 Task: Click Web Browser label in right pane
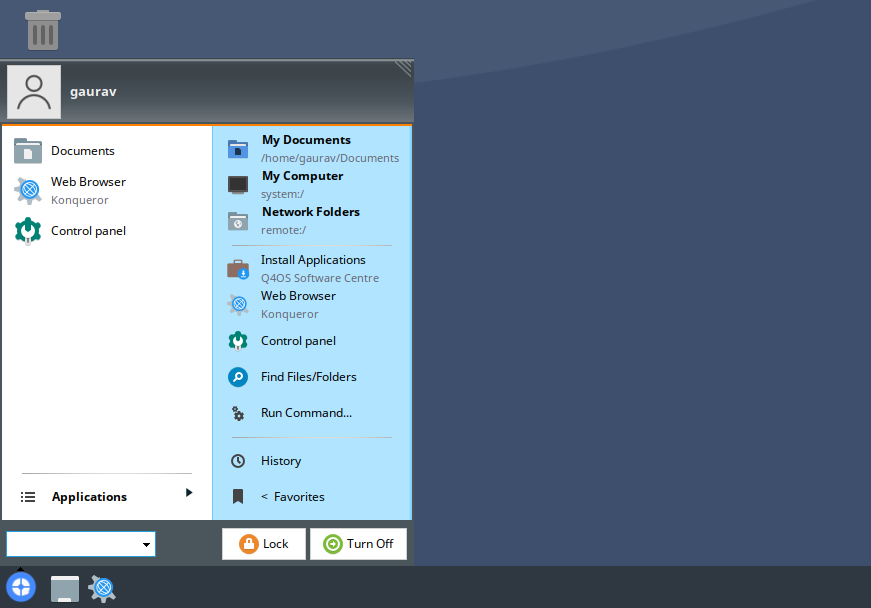pyautogui.click(x=298, y=296)
